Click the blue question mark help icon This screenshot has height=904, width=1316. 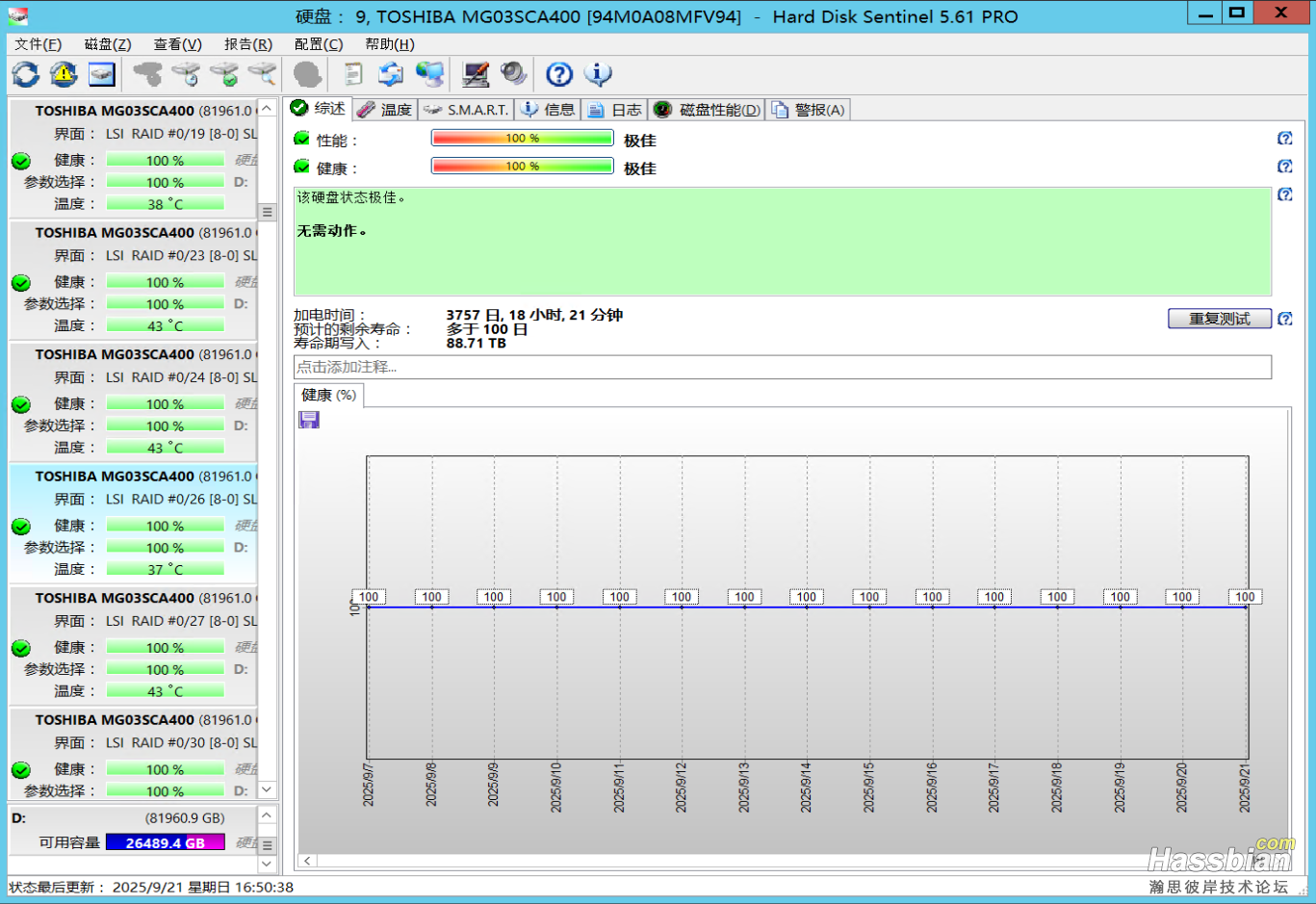pyautogui.click(x=559, y=74)
